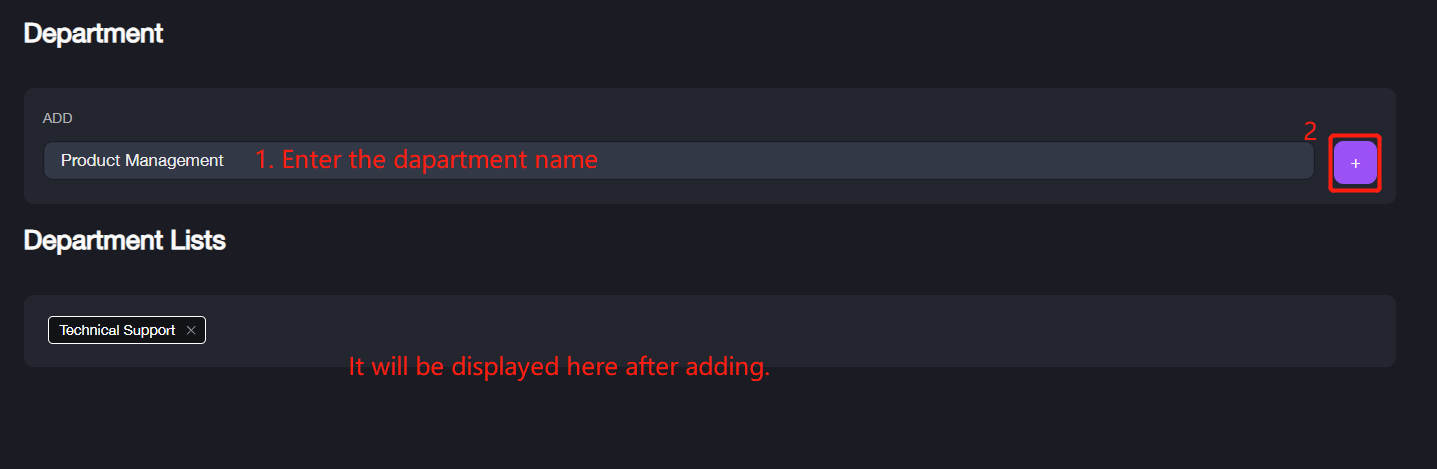Remove the Technical Support tag via its x
The height and width of the screenshot is (469, 1437).
pos(191,330)
